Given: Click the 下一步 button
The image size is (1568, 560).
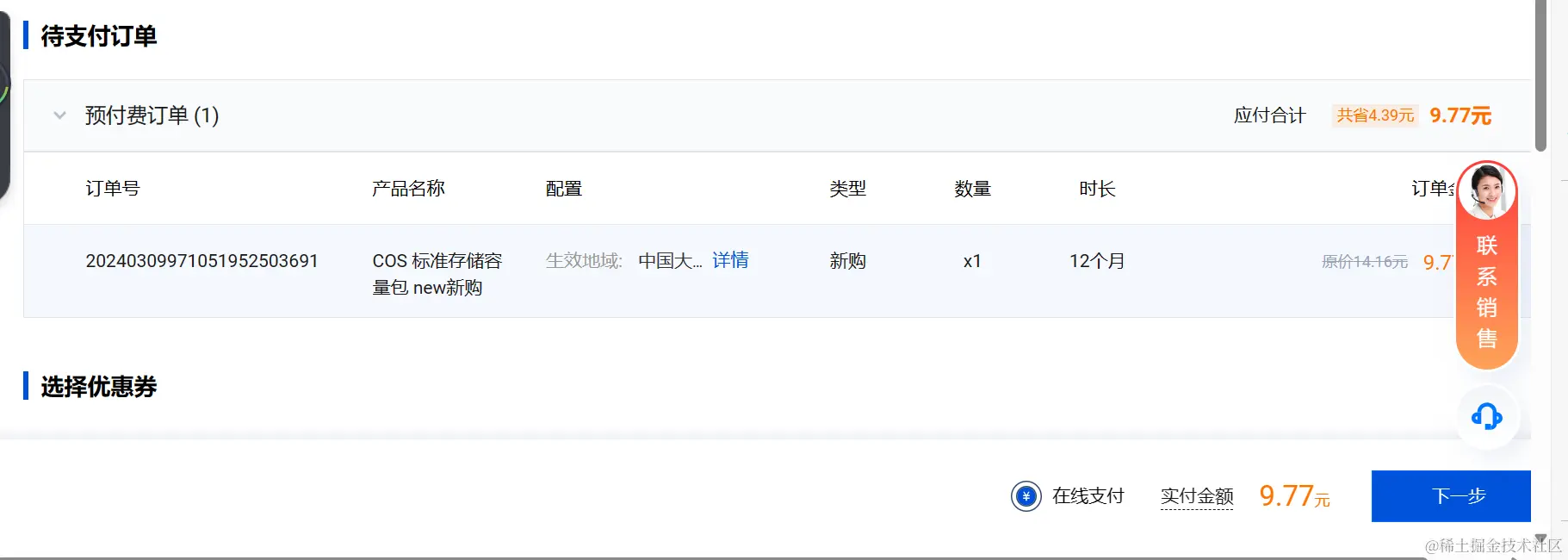Looking at the screenshot, I should click(1451, 496).
